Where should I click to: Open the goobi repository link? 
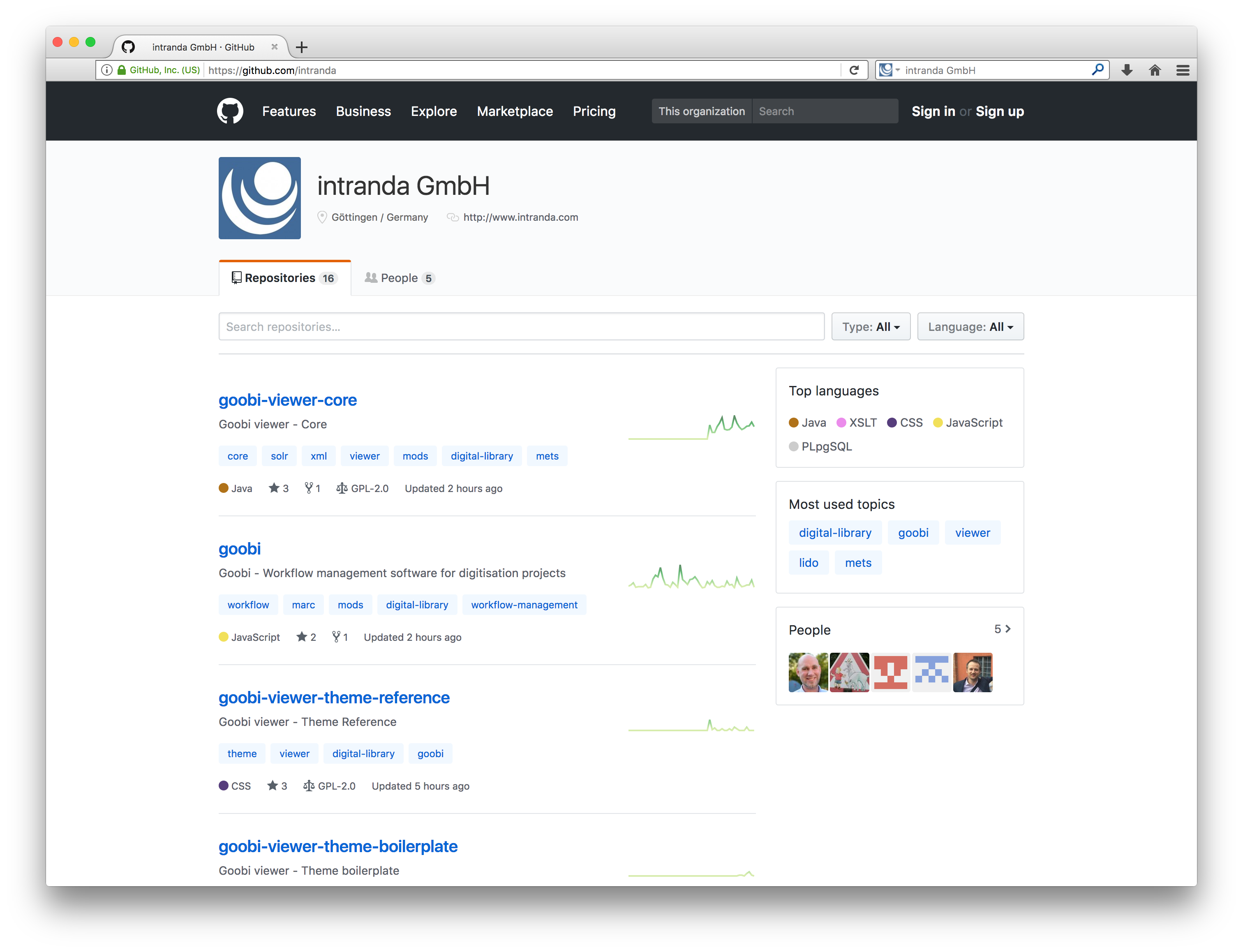[240, 548]
